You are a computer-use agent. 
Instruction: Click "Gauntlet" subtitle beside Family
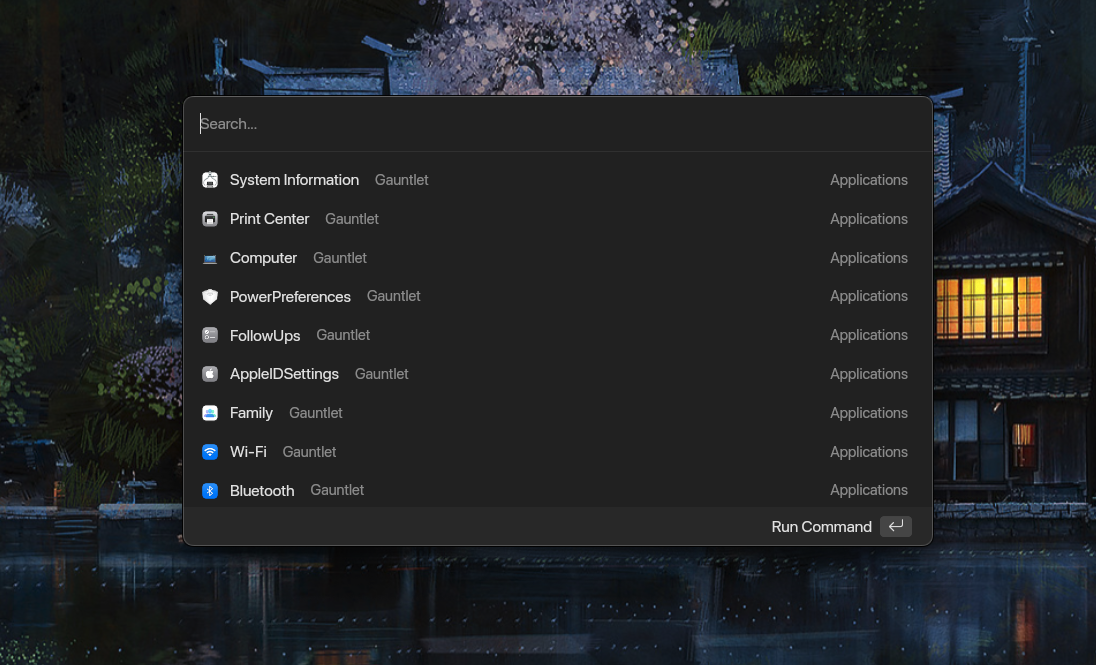point(316,413)
